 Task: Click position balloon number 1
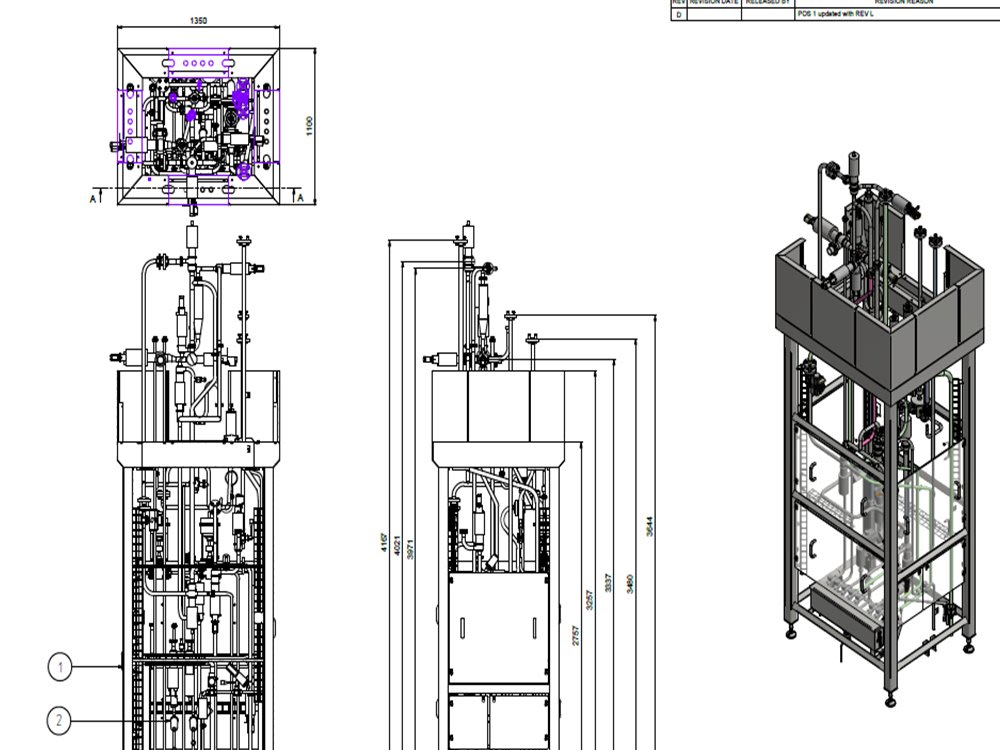coord(59,667)
